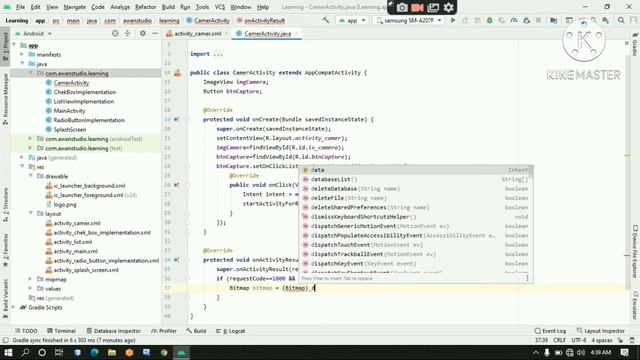Click the Stop square toolbar icon
This screenshot has width=640, height=360.
538,20
